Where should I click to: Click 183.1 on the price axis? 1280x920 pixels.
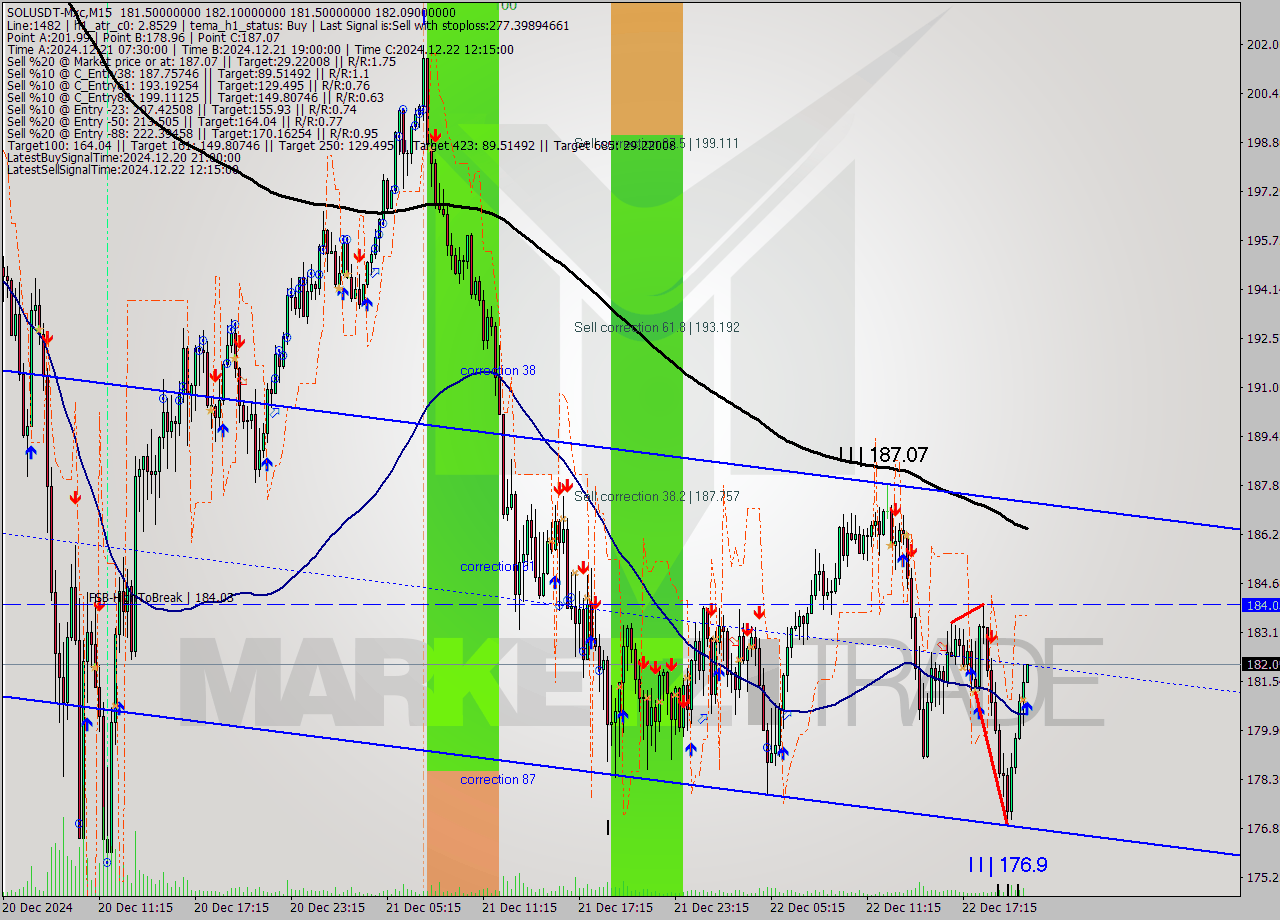coord(1262,632)
